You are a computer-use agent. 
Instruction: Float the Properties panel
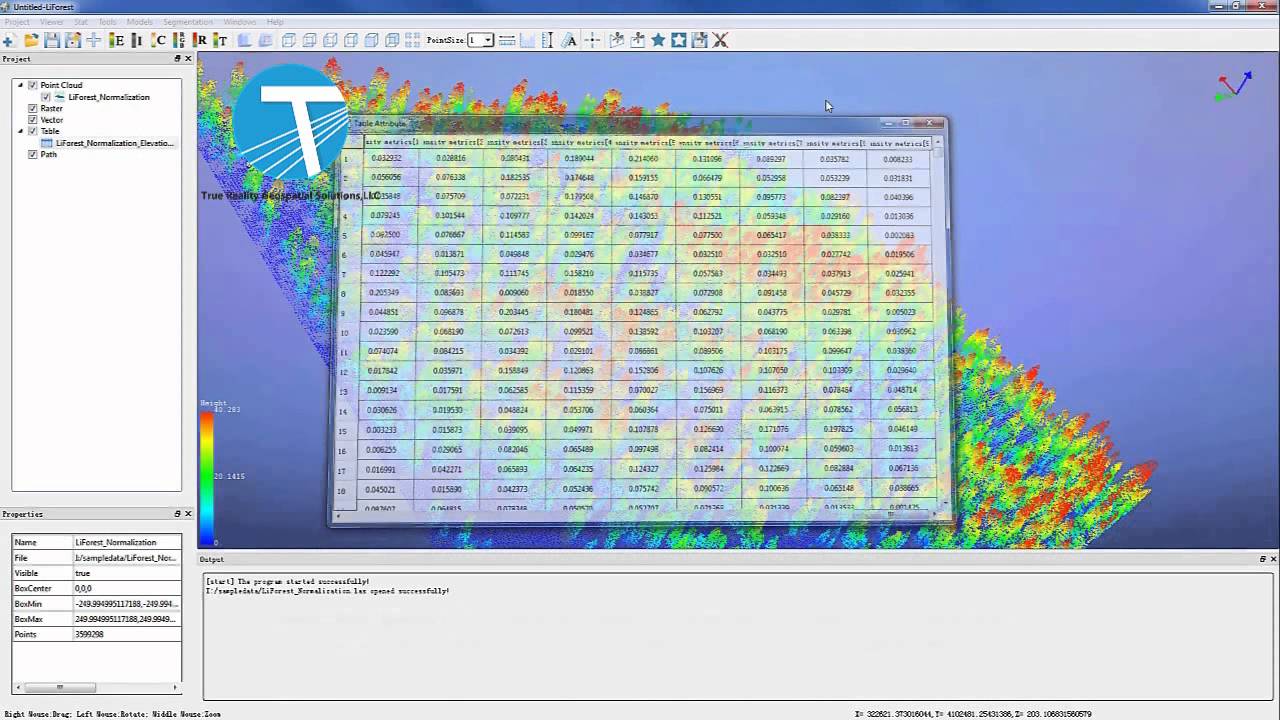[x=178, y=514]
